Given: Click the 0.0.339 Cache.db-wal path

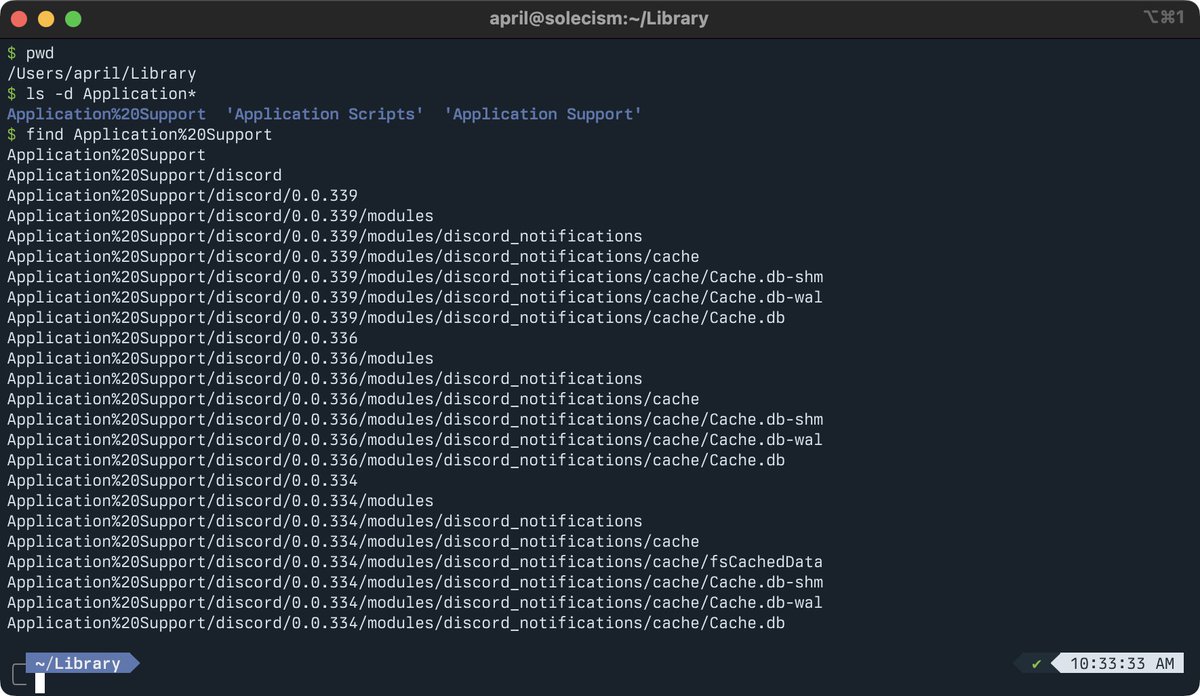Looking at the screenshot, I should [415, 297].
